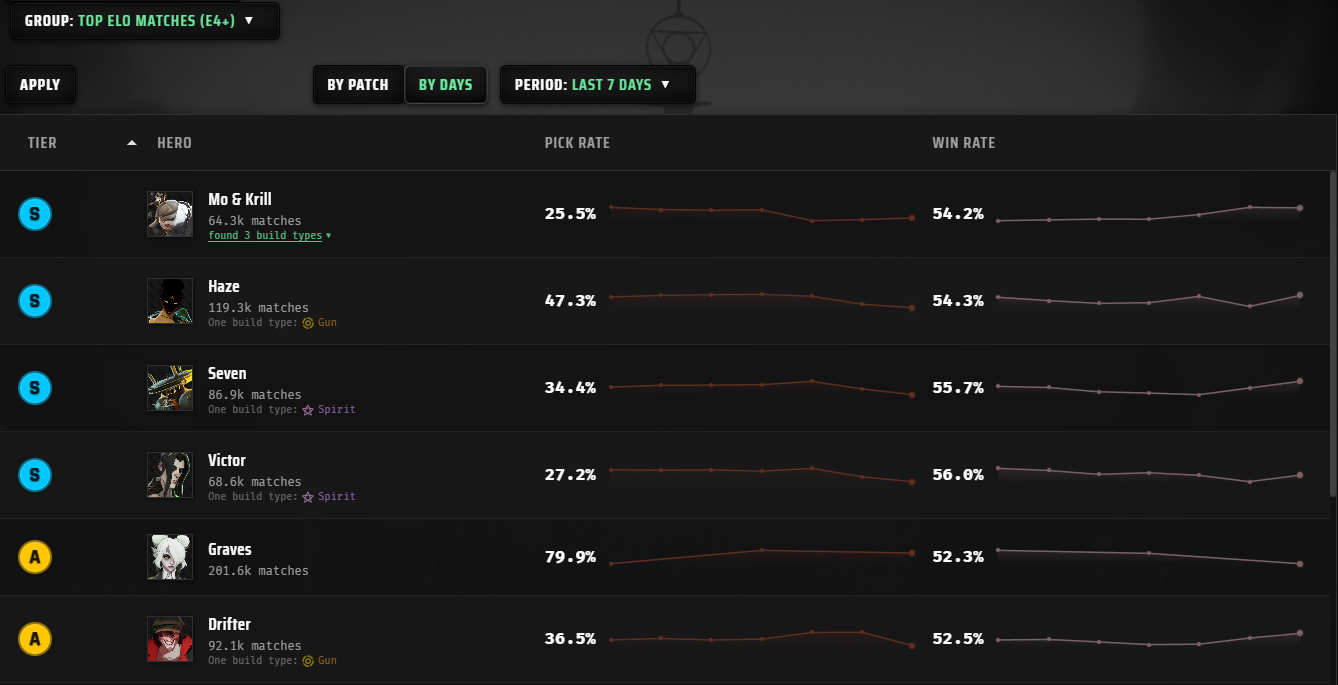Sort table by Tier column
Image resolution: width=1338 pixels, height=685 pixels.
point(42,143)
